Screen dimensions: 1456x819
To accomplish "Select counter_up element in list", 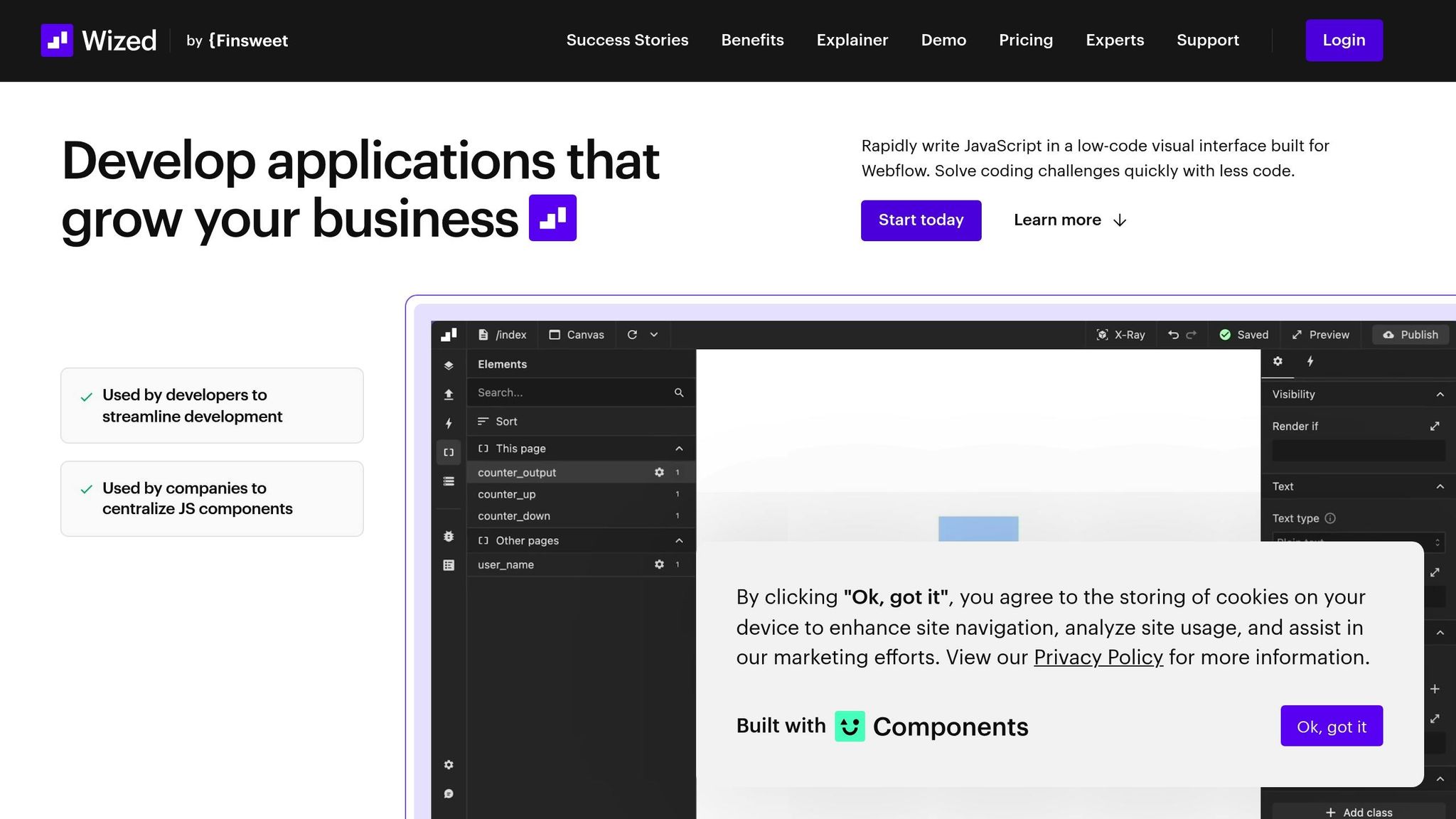I will (x=507, y=495).
